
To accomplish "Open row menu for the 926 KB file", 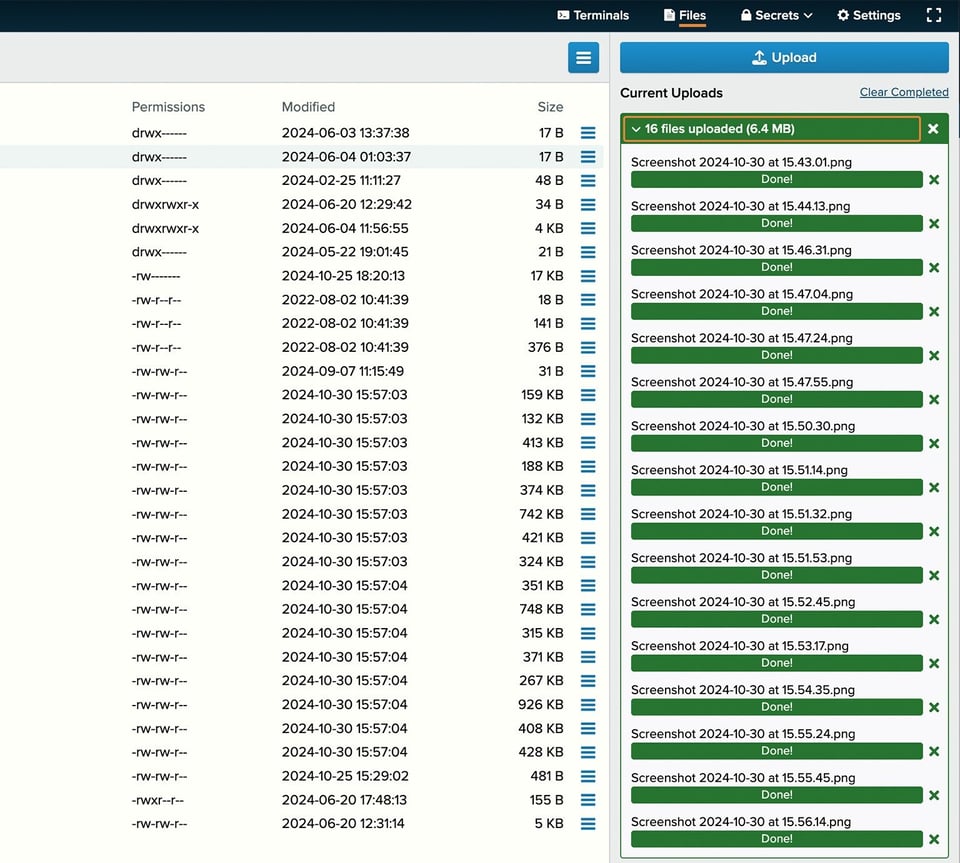I will (588, 704).
